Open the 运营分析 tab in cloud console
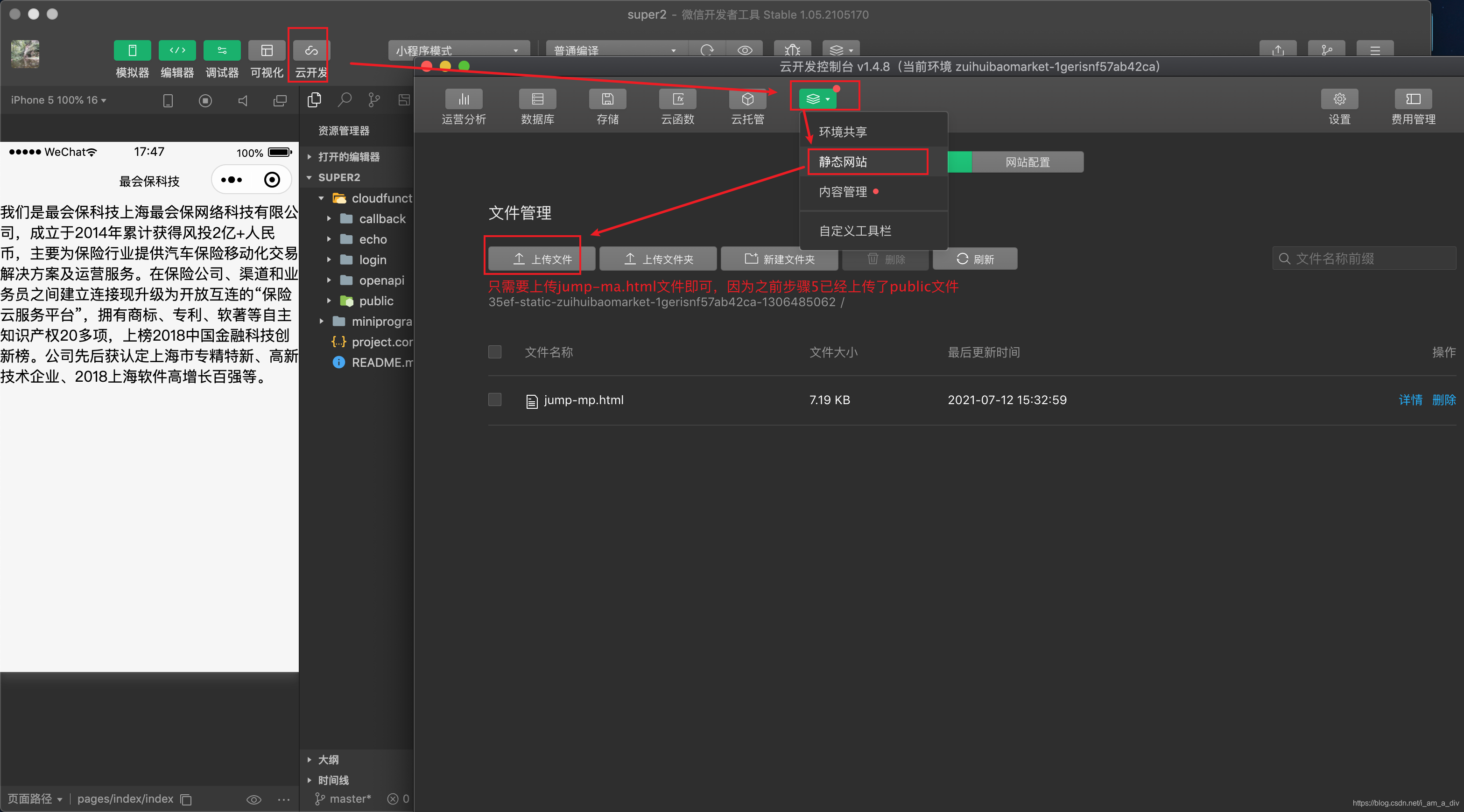The height and width of the screenshot is (812, 1464). point(464,107)
